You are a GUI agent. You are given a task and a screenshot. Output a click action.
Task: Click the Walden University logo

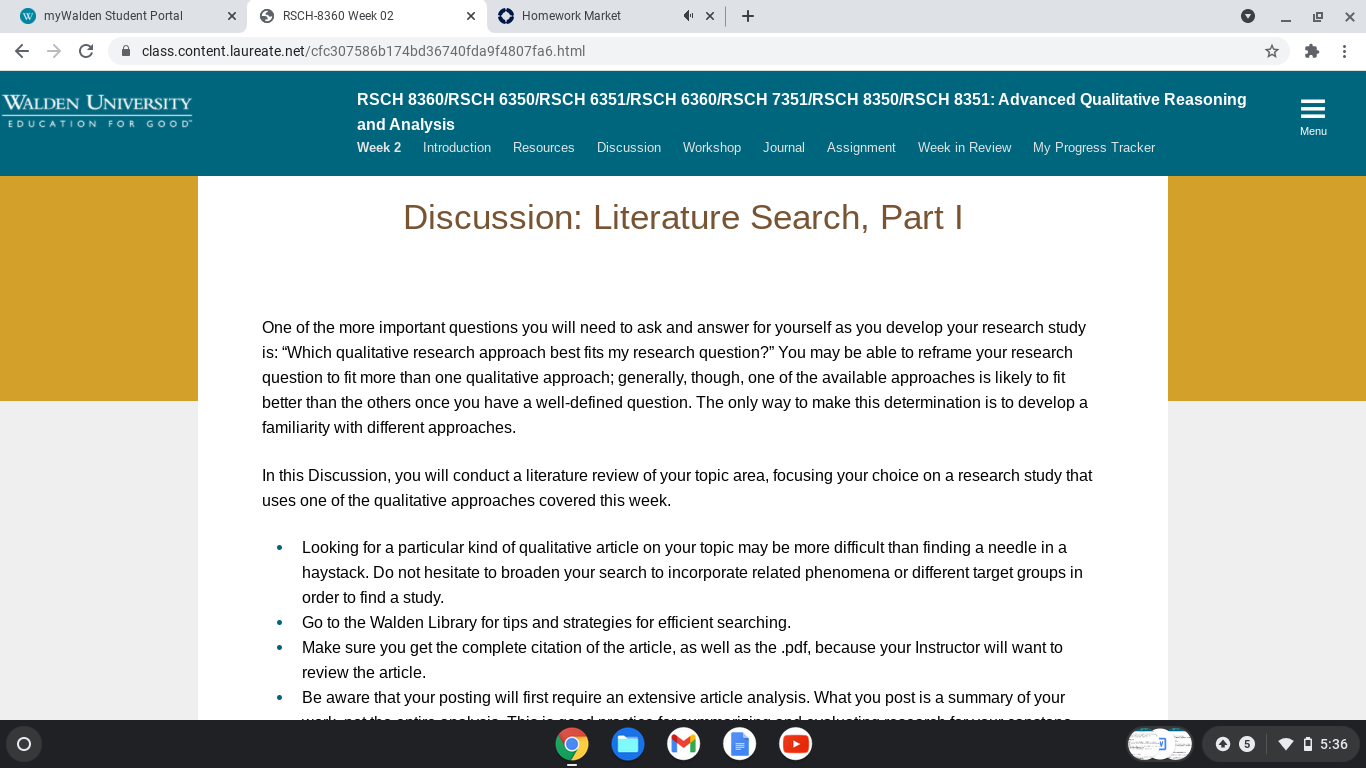97,110
